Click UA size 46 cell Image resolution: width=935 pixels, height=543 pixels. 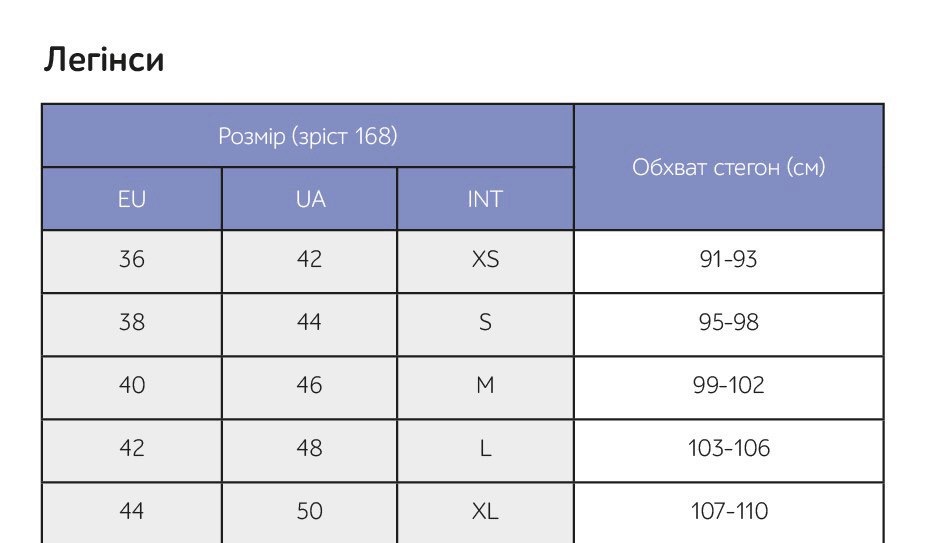tap(310, 385)
